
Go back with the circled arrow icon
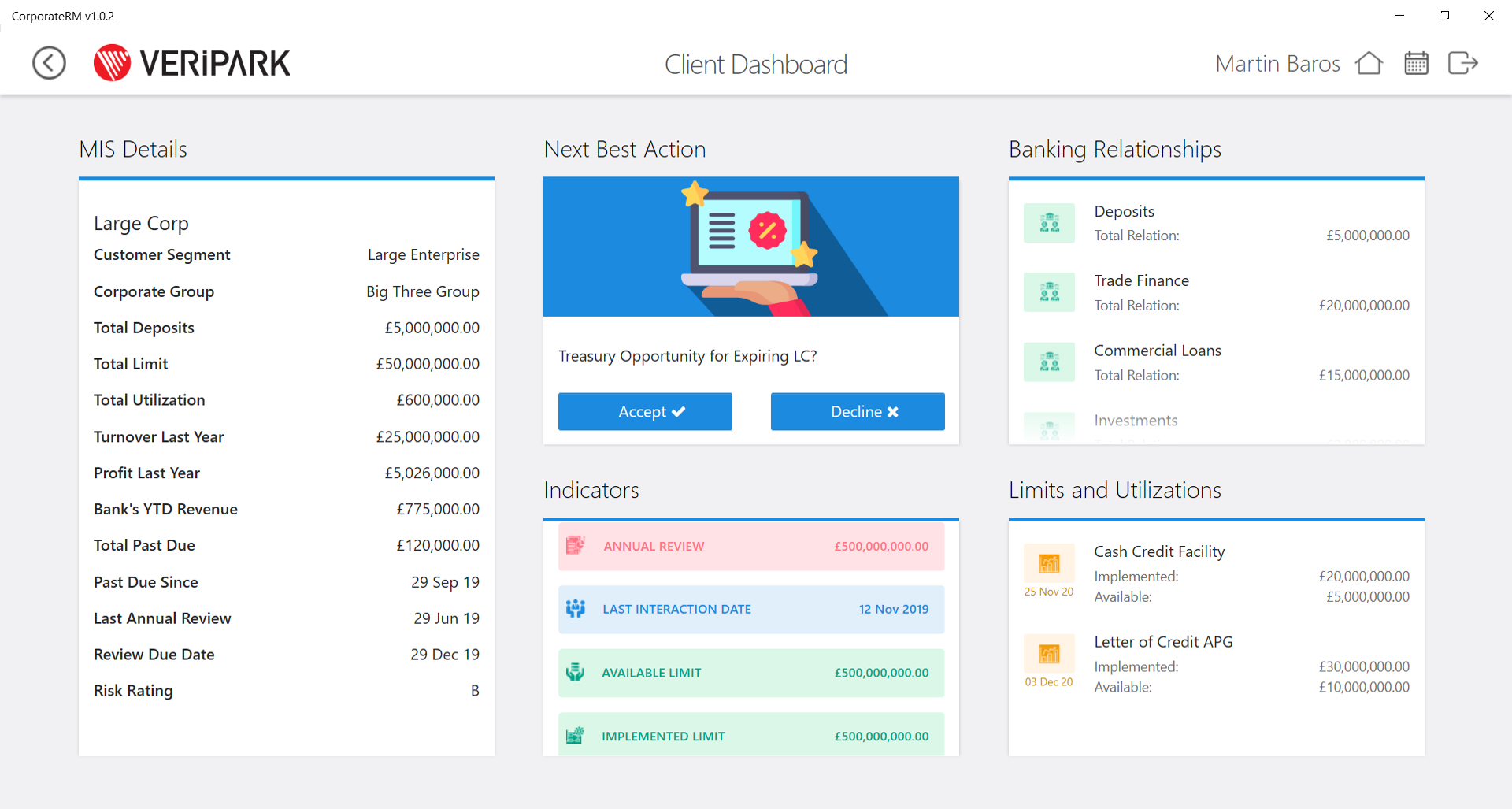pyautogui.click(x=49, y=63)
